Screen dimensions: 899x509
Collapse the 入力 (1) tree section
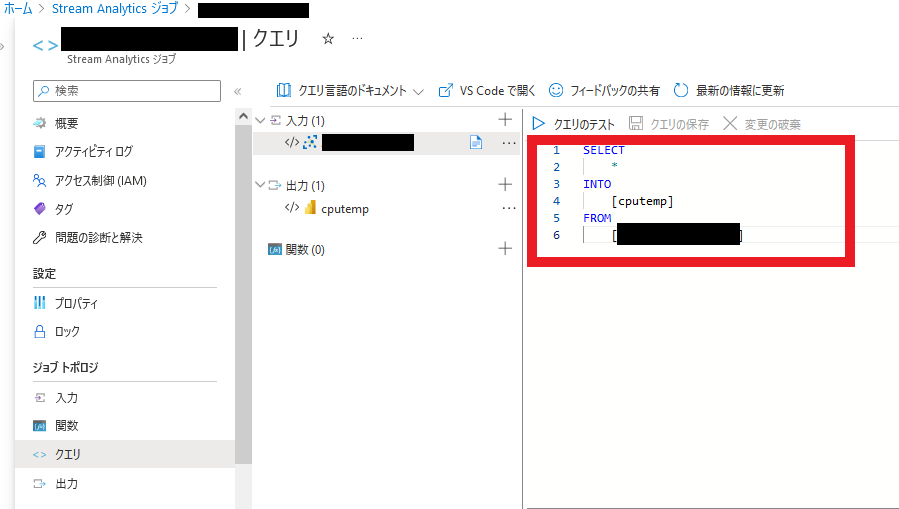[261, 120]
